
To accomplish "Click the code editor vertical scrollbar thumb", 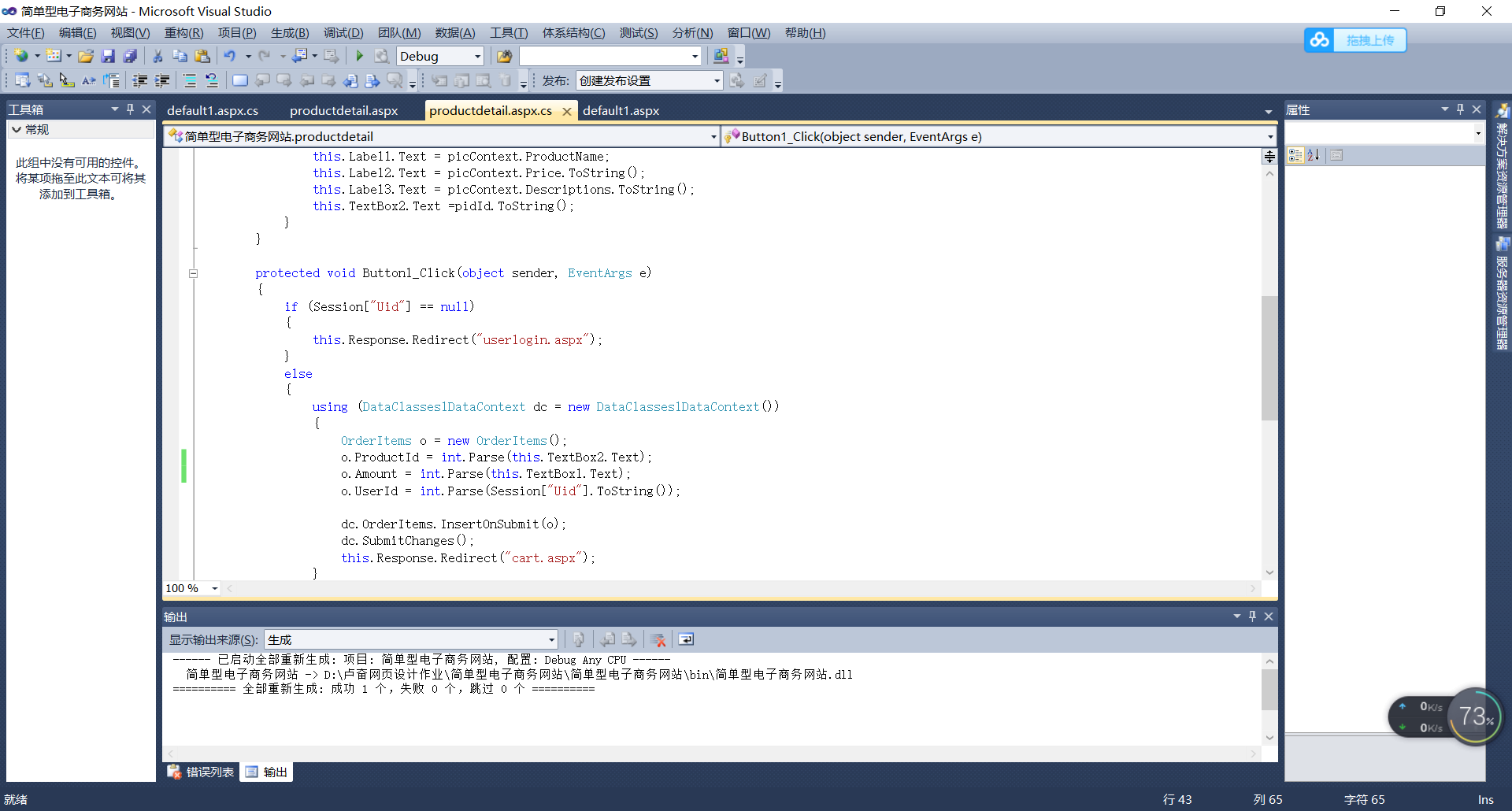I will [x=1269, y=358].
